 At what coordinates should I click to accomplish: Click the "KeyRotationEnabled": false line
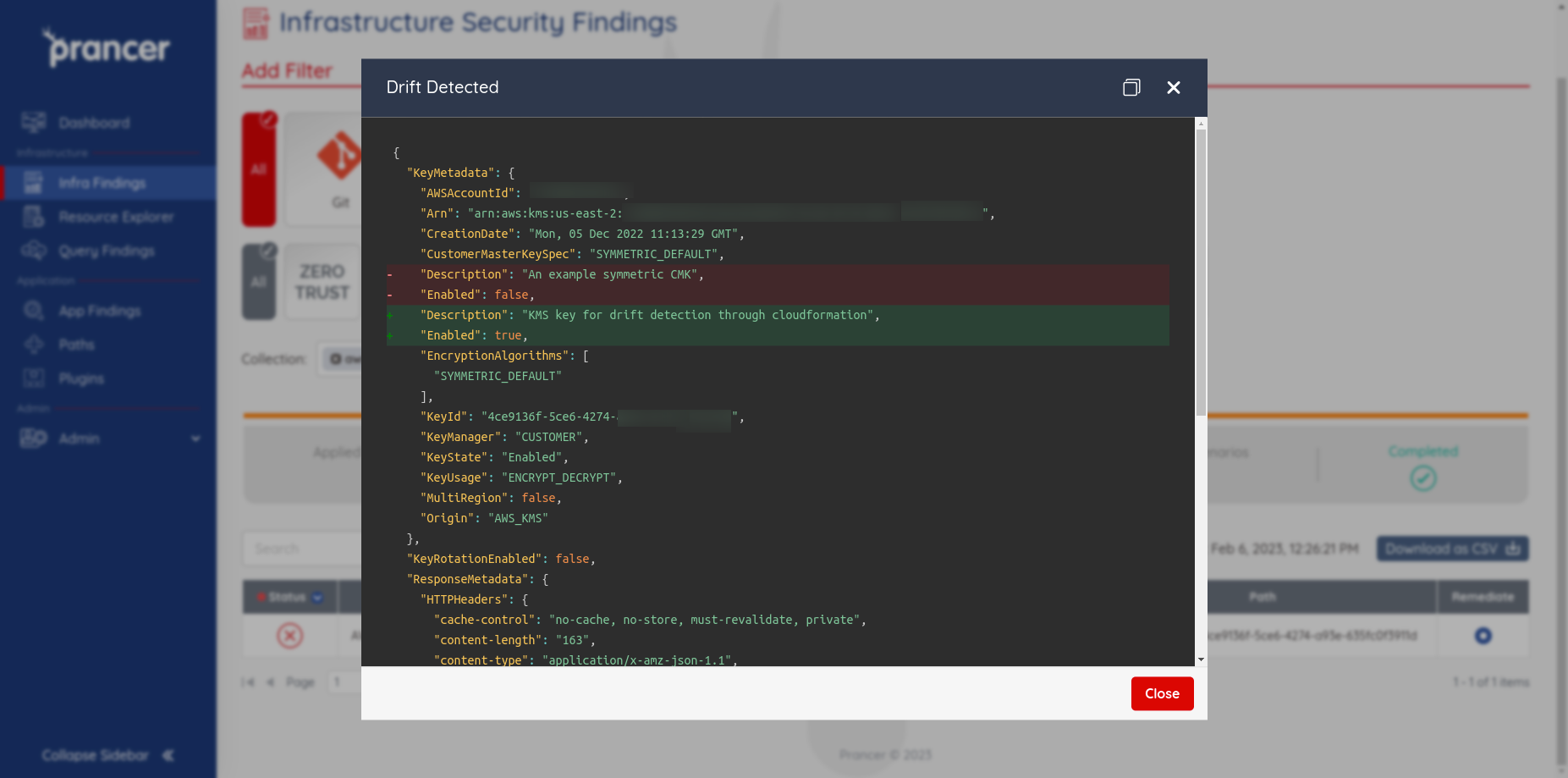(501, 559)
